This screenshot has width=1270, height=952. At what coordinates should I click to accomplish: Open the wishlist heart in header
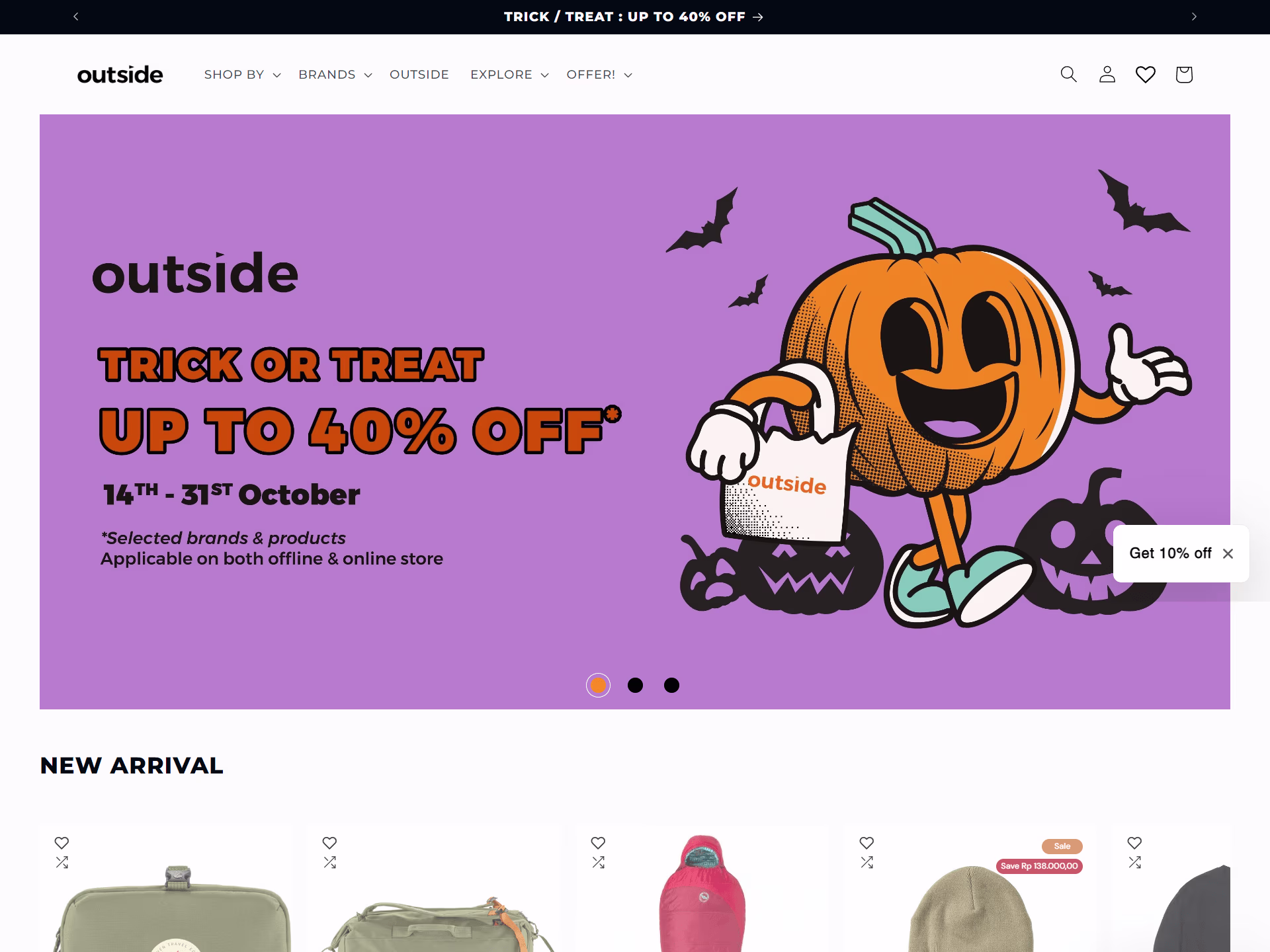coord(1145,74)
